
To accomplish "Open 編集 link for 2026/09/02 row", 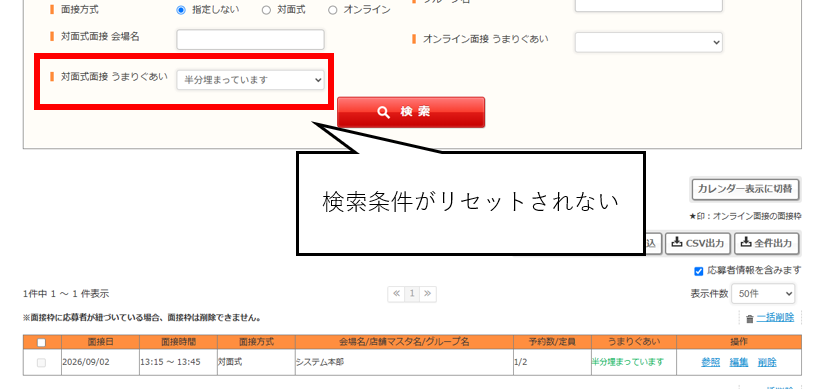I will [739, 363].
